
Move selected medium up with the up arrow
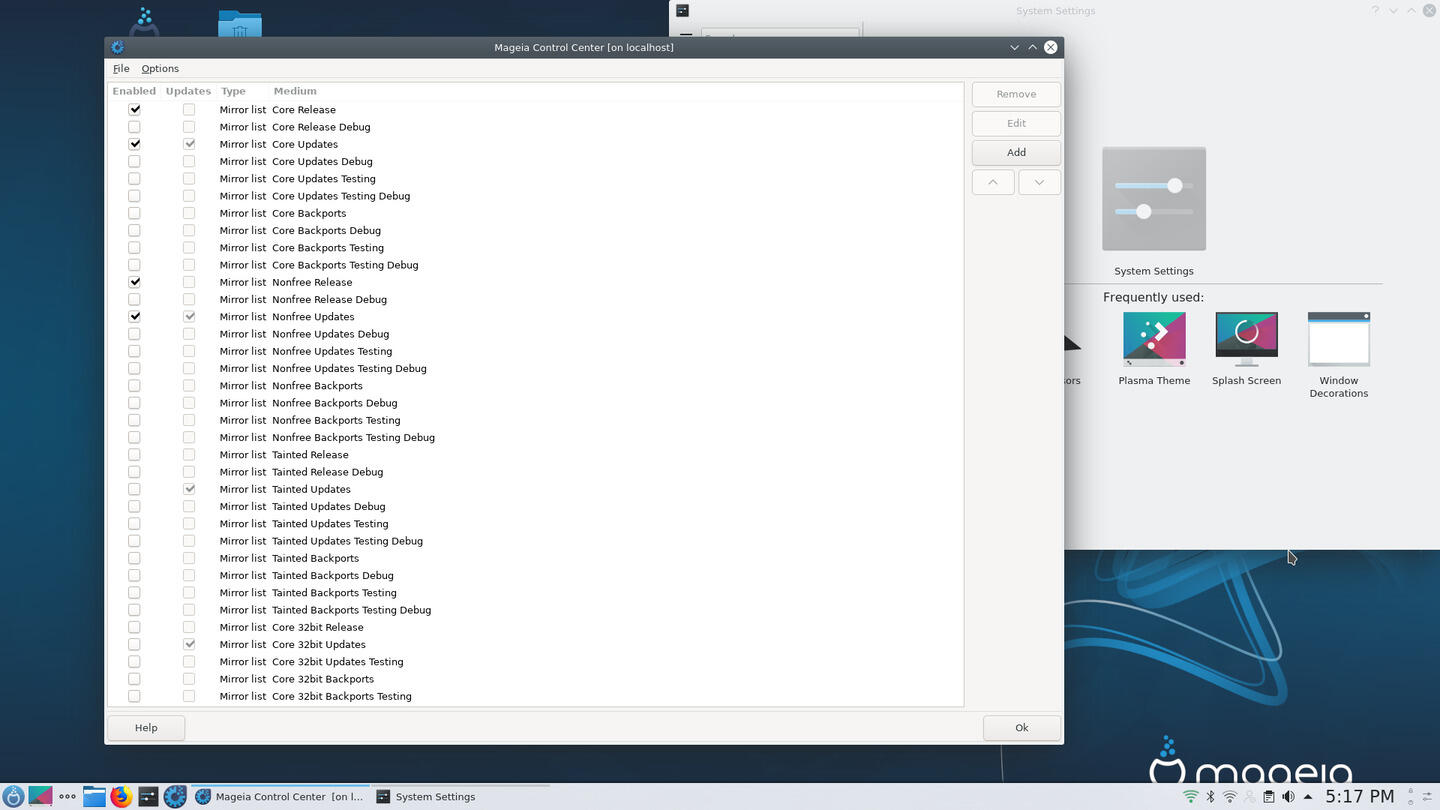(x=993, y=182)
